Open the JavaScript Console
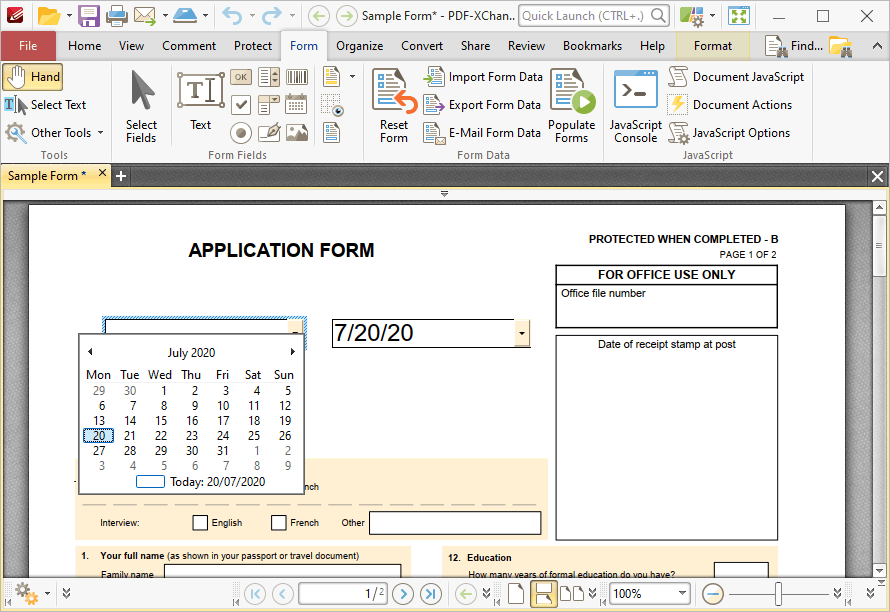 [635, 106]
